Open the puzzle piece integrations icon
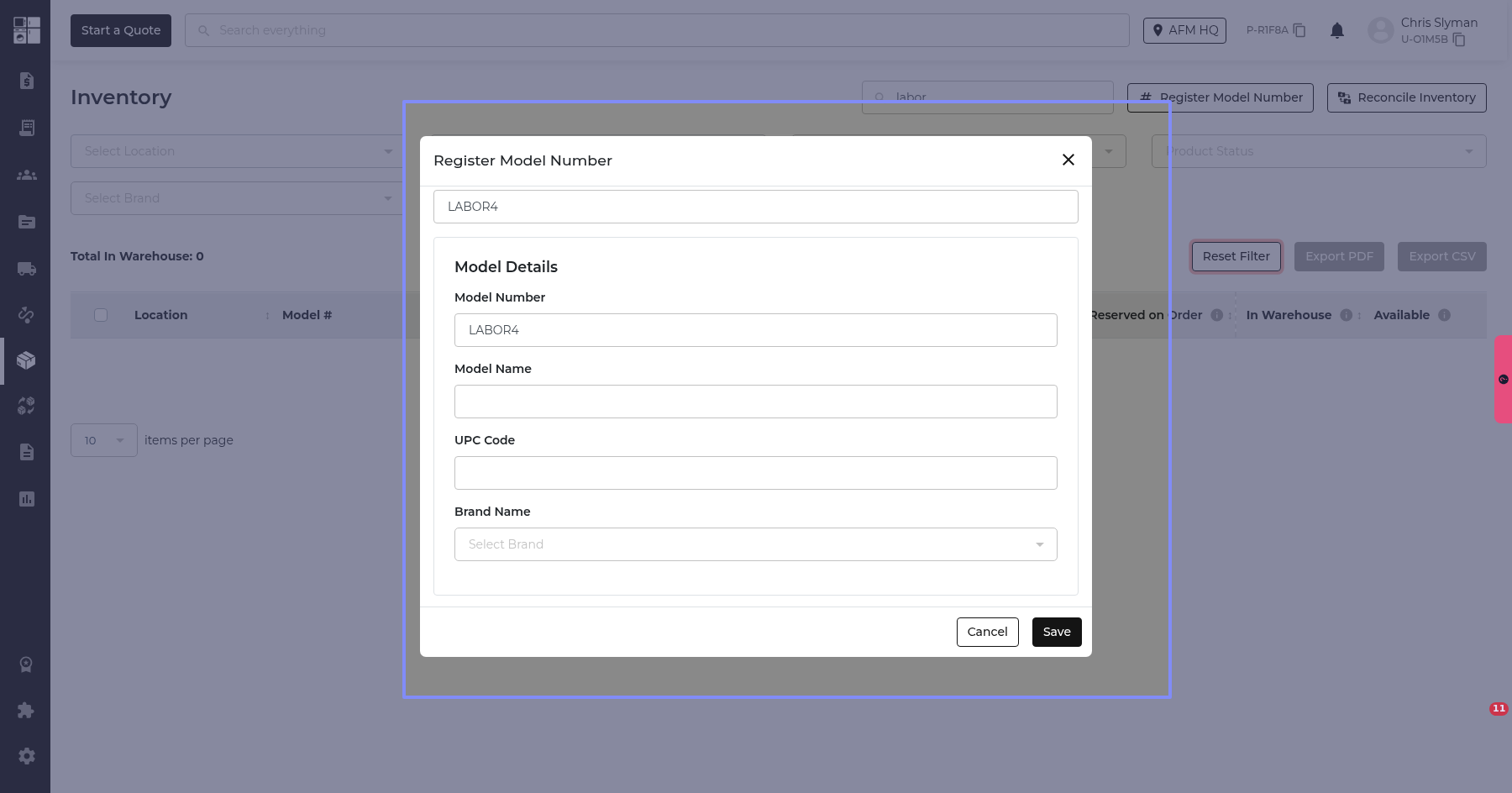Viewport: 1512px width, 793px height. click(x=26, y=711)
